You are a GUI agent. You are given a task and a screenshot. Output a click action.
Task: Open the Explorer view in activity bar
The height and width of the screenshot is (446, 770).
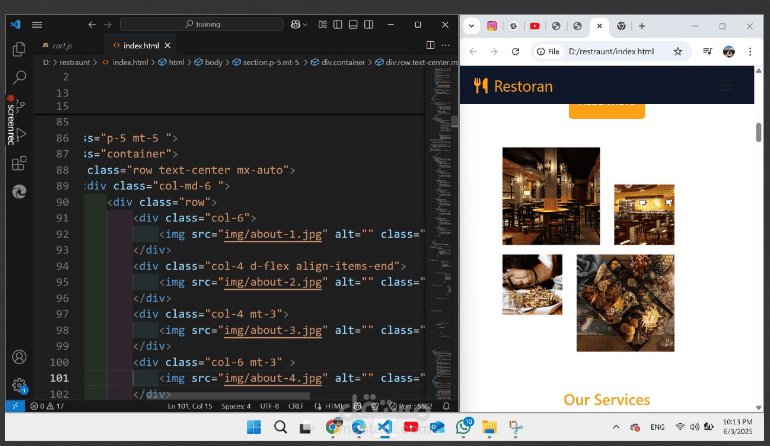[x=19, y=49]
